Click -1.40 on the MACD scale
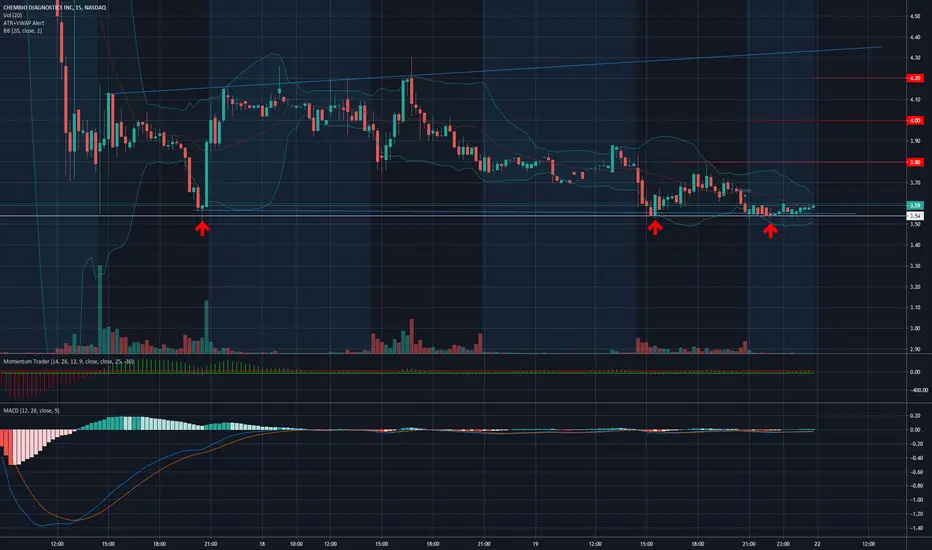 pyautogui.click(x=915, y=528)
